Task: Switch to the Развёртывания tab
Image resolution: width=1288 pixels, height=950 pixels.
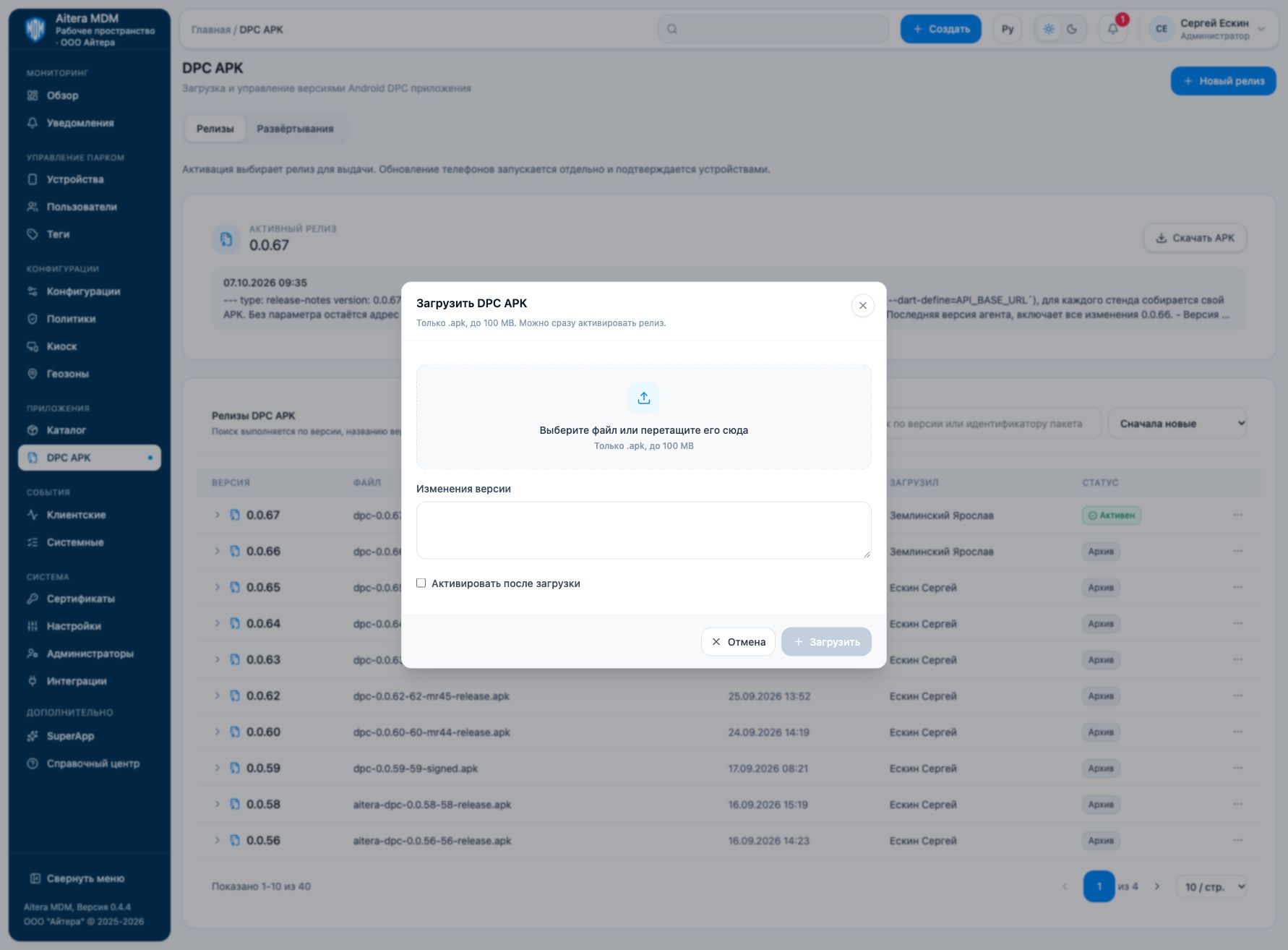Action: (295, 129)
